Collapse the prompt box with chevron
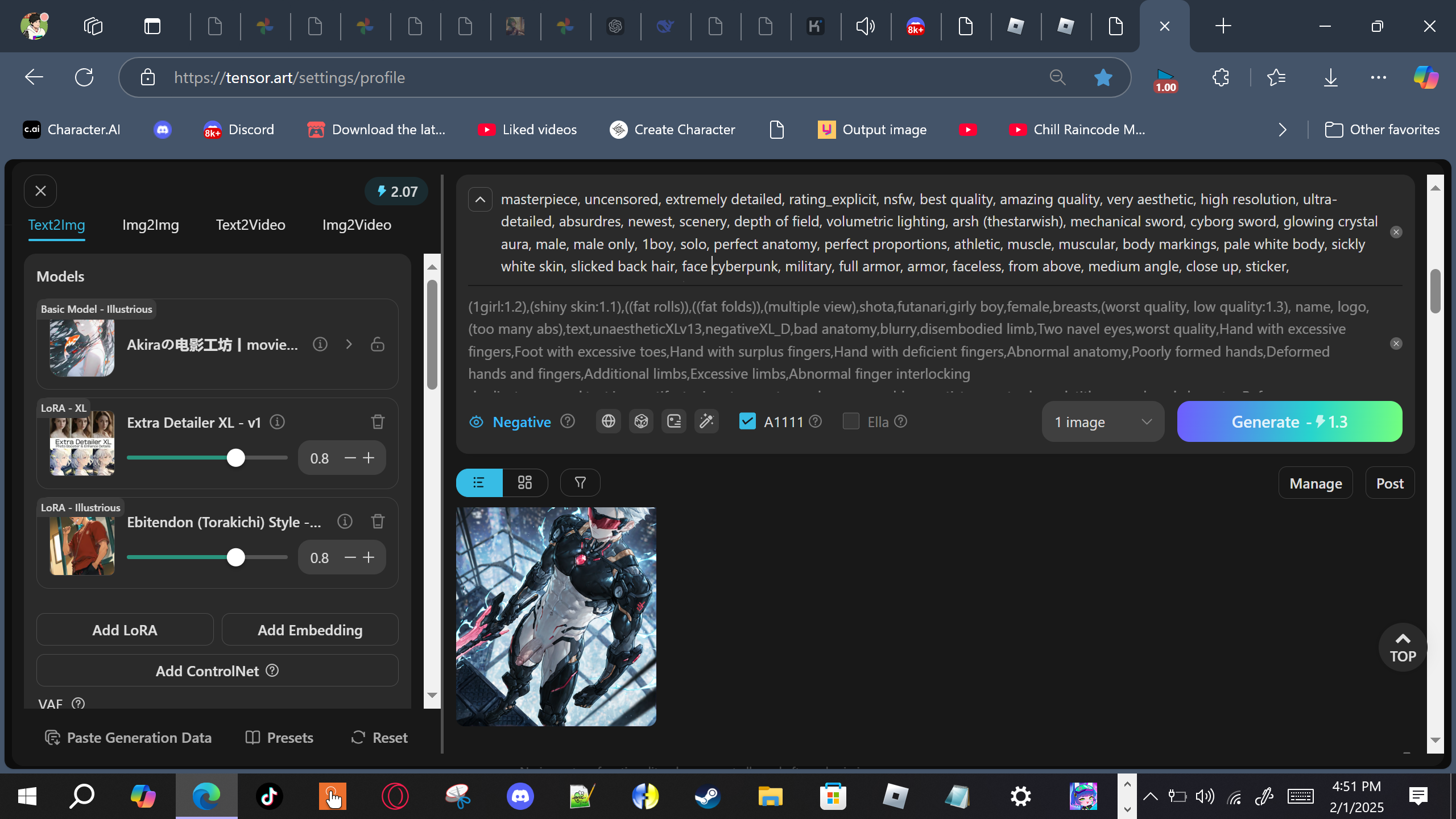This screenshot has height=819, width=1456. click(x=480, y=200)
